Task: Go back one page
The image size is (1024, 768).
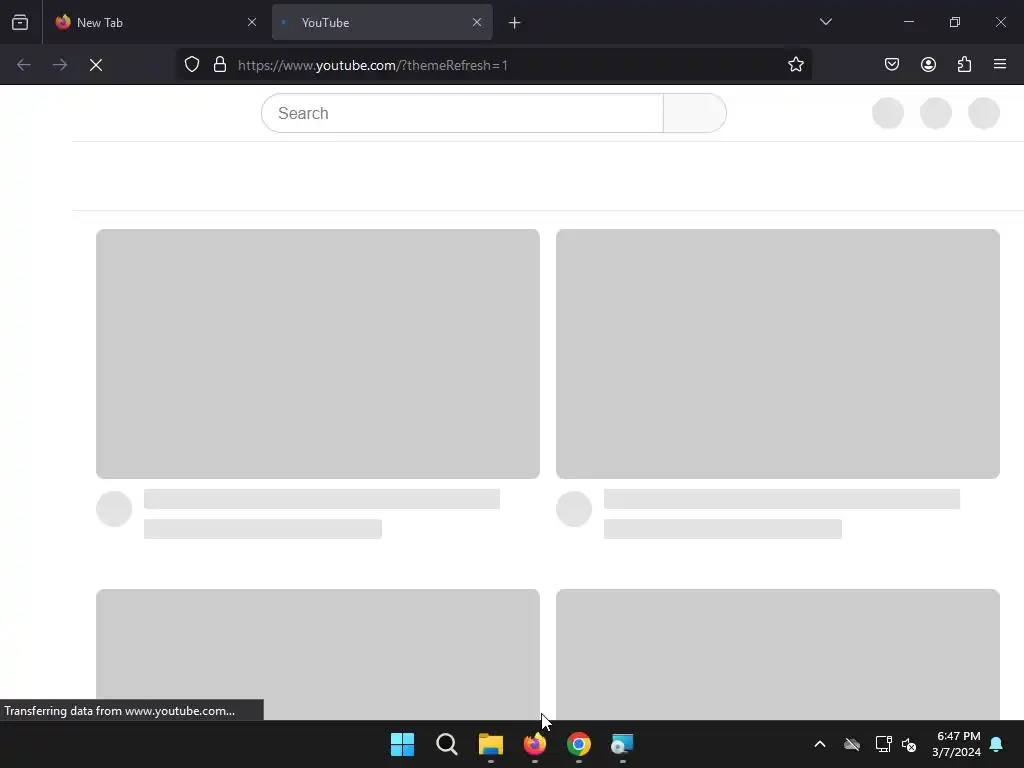Action: click(24, 65)
